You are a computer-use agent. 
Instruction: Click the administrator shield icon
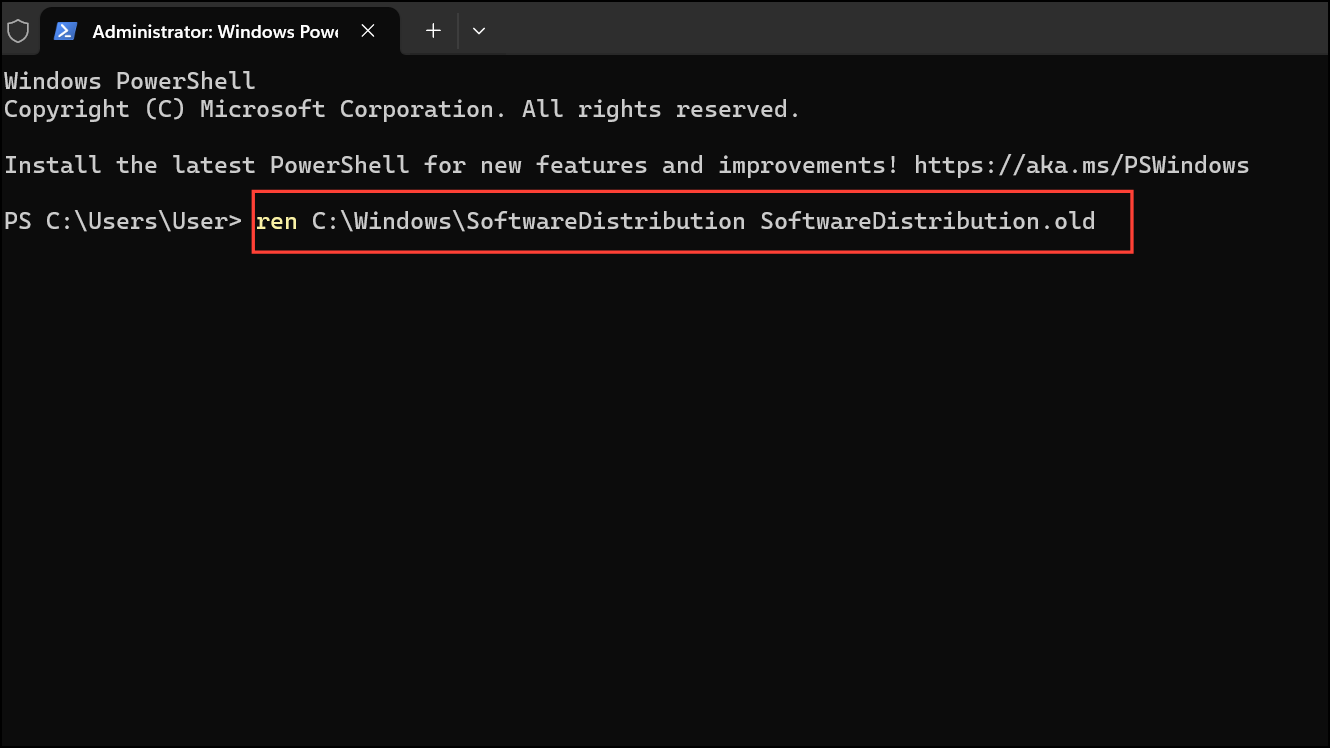click(x=18, y=31)
